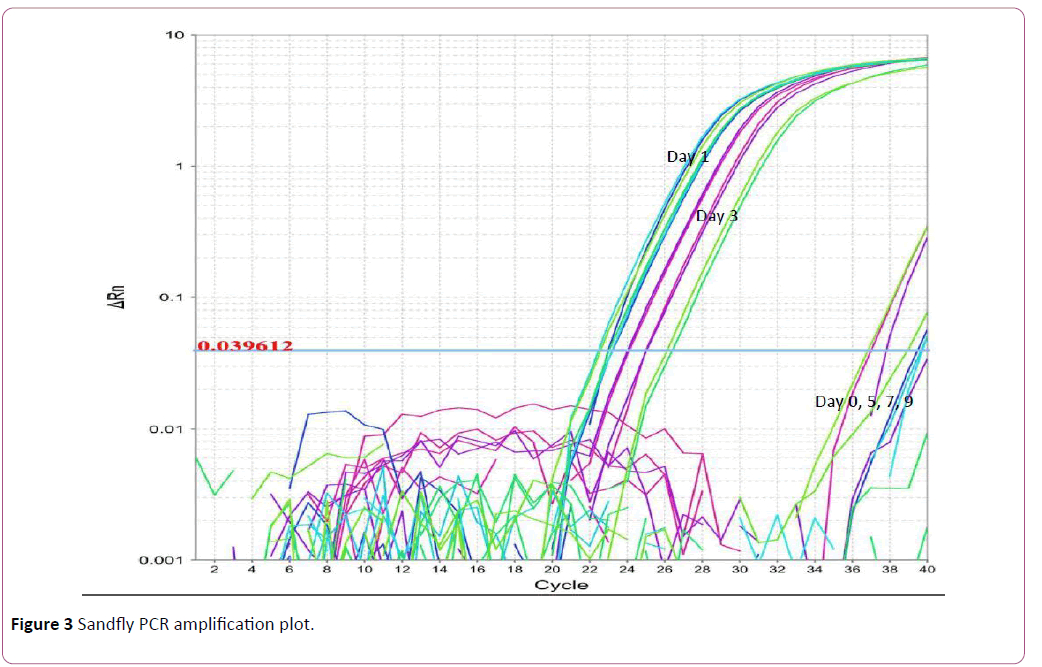
Task: Select the "Day 0, 5, 7, 9" label
Action: [863, 401]
